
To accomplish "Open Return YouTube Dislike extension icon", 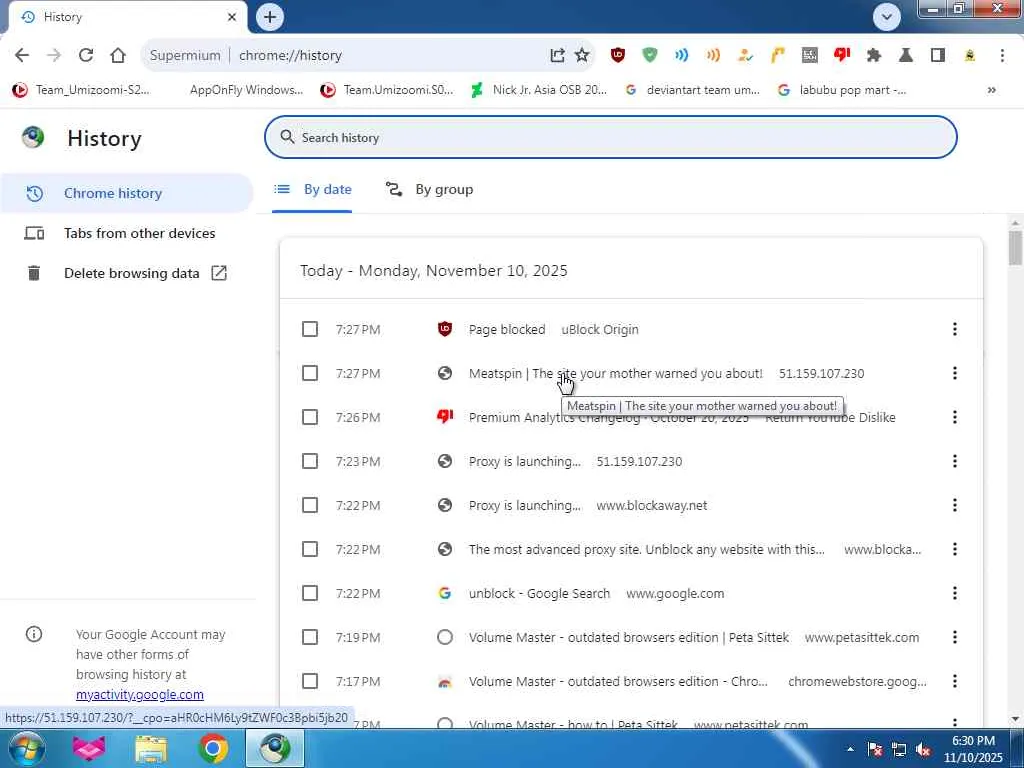I will (x=842, y=56).
